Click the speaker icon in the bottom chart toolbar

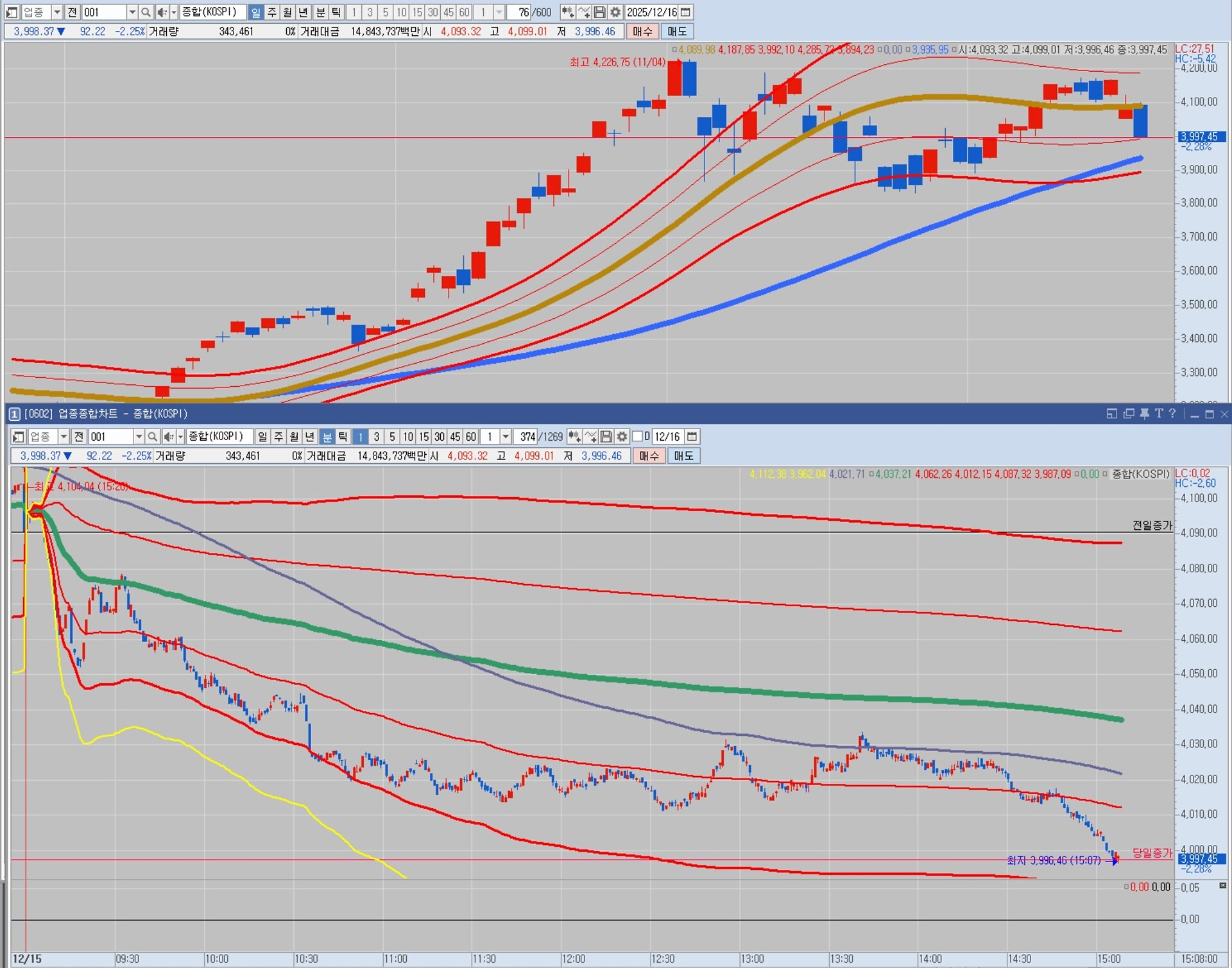click(168, 437)
